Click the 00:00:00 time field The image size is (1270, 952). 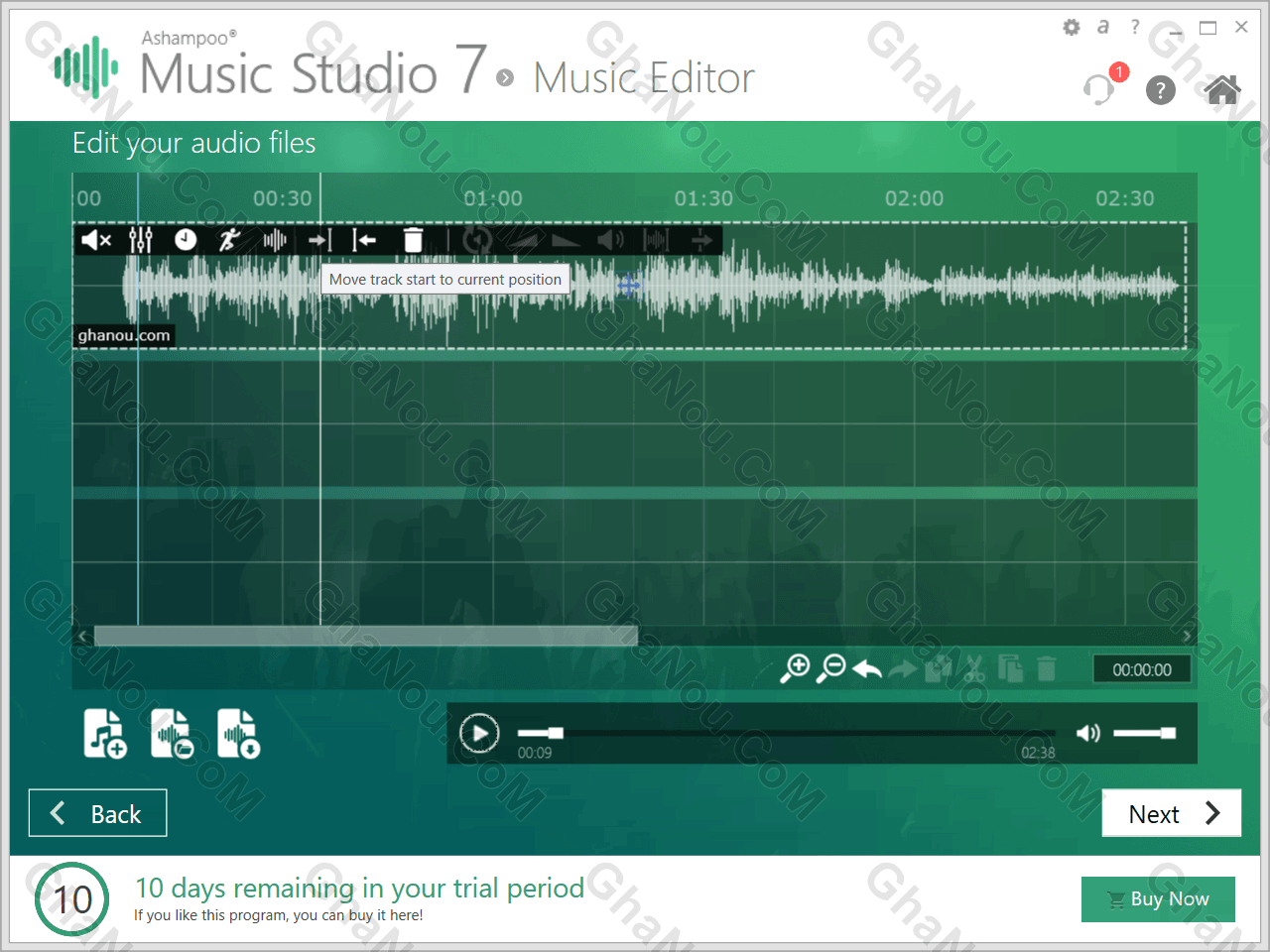[1142, 670]
